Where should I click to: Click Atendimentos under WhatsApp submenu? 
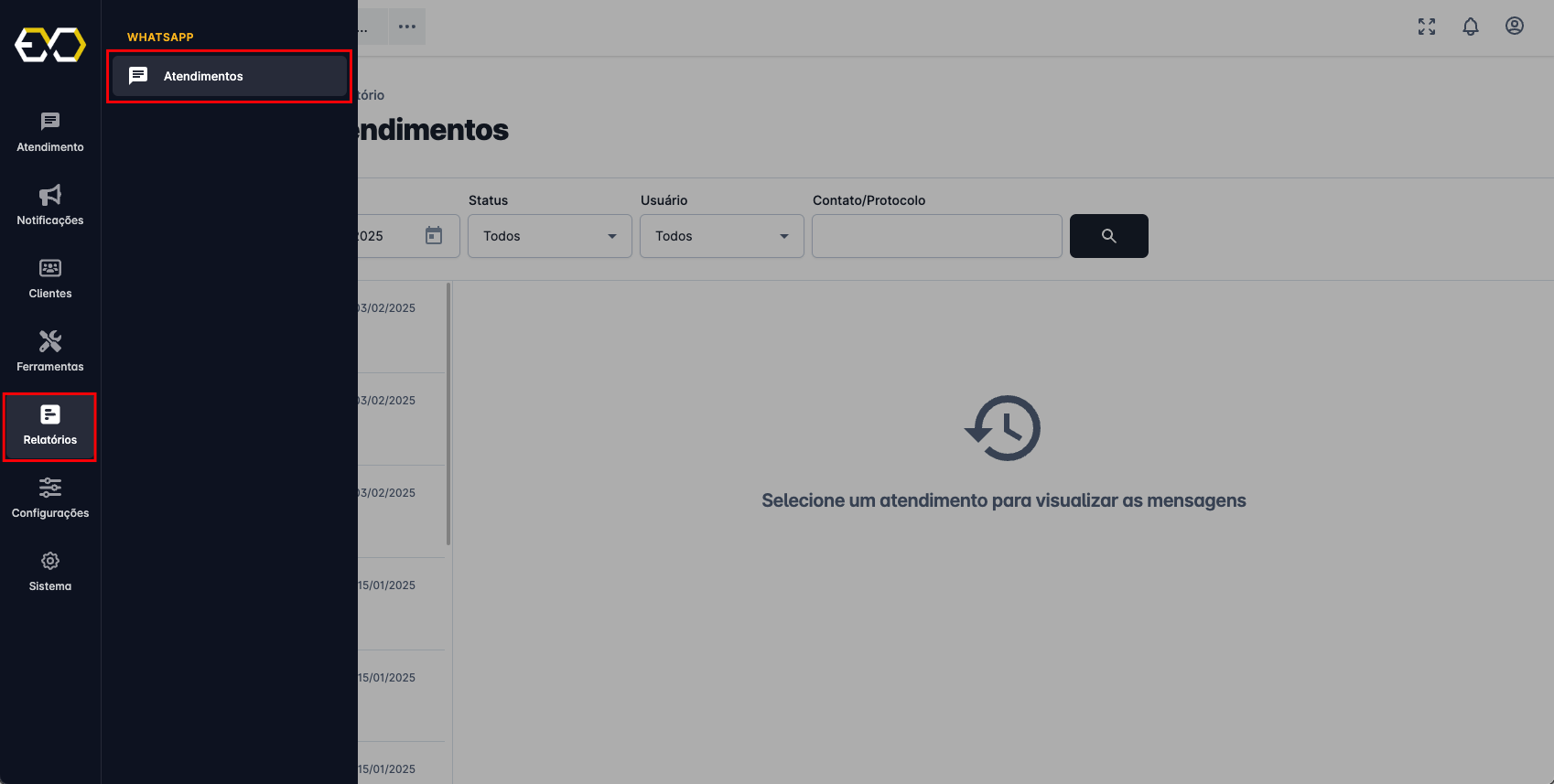[x=229, y=76]
